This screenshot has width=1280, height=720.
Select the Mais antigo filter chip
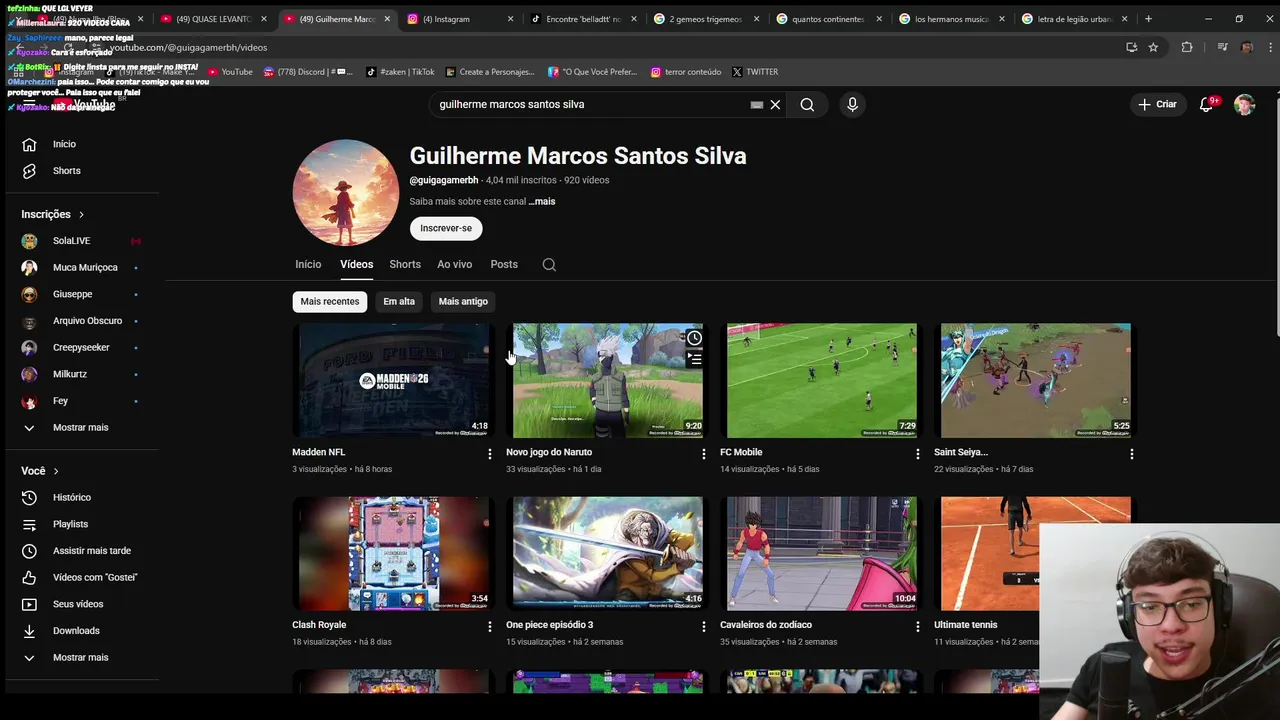pyautogui.click(x=463, y=302)
